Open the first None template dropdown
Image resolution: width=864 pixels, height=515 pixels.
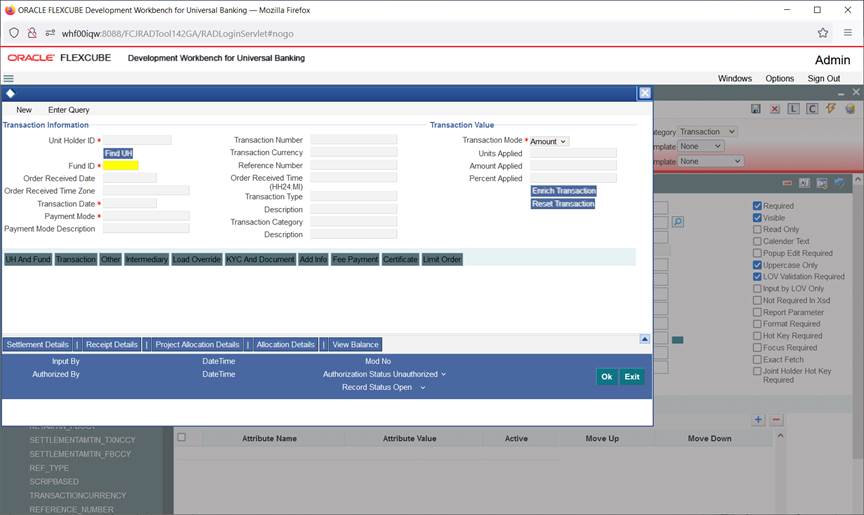coord(700,147)
